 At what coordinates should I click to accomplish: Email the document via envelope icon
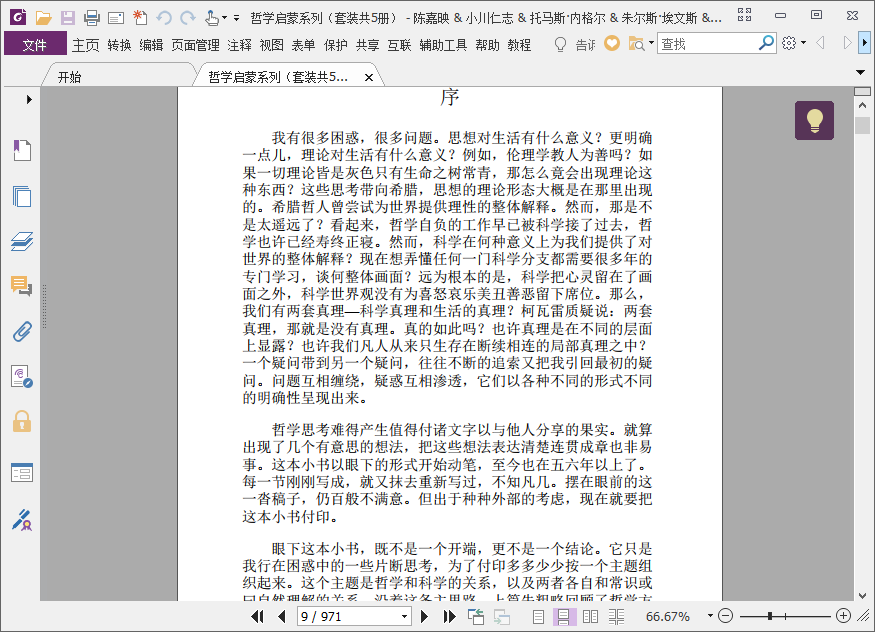click(116, 18)
